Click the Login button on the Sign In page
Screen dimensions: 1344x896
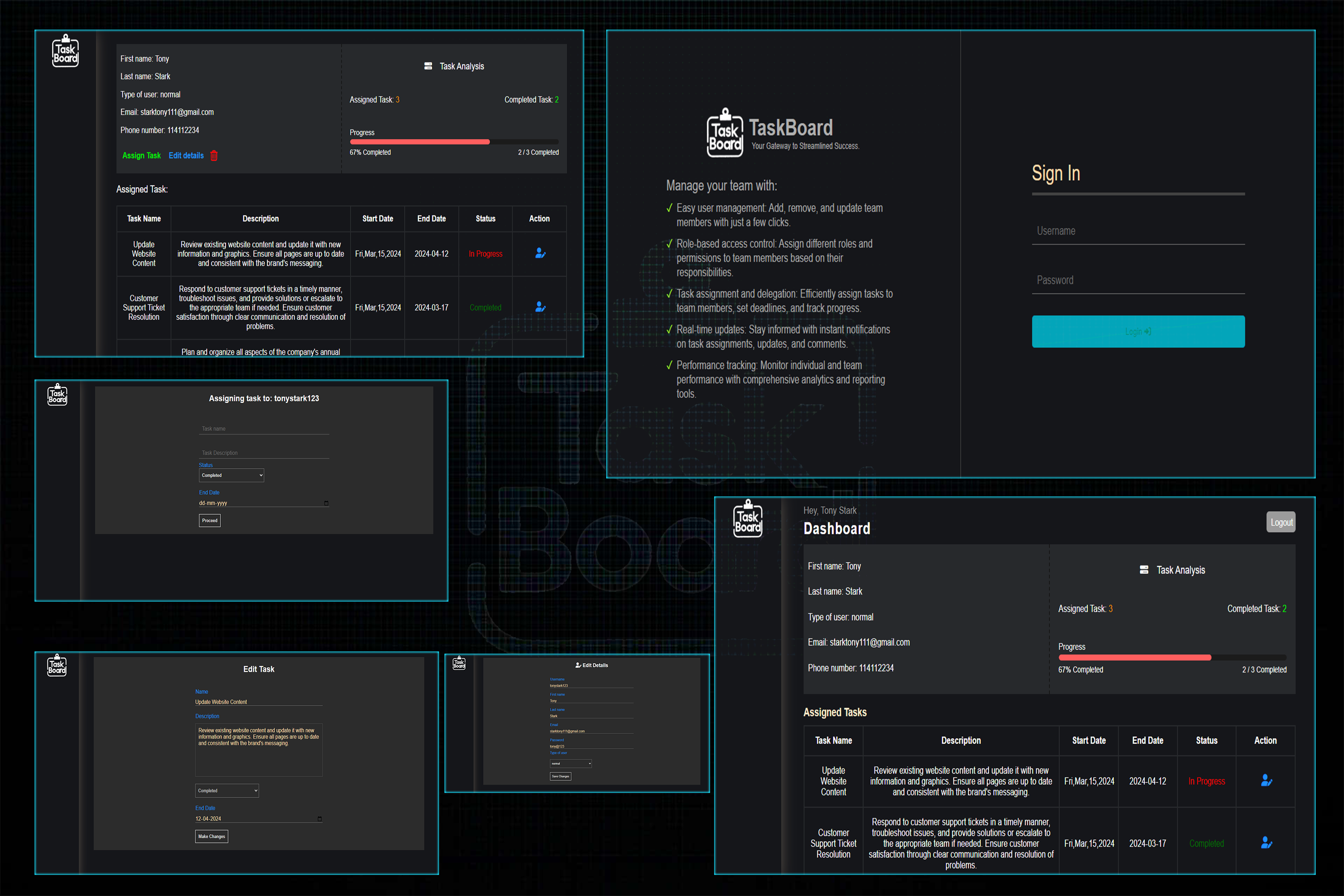[x=1138, y=332]
